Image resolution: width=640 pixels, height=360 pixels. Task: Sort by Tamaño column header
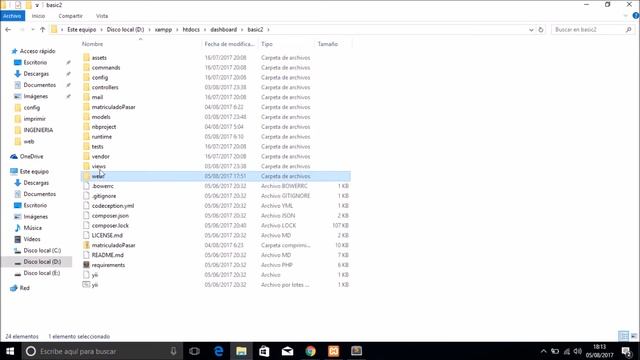coord(333,44)
